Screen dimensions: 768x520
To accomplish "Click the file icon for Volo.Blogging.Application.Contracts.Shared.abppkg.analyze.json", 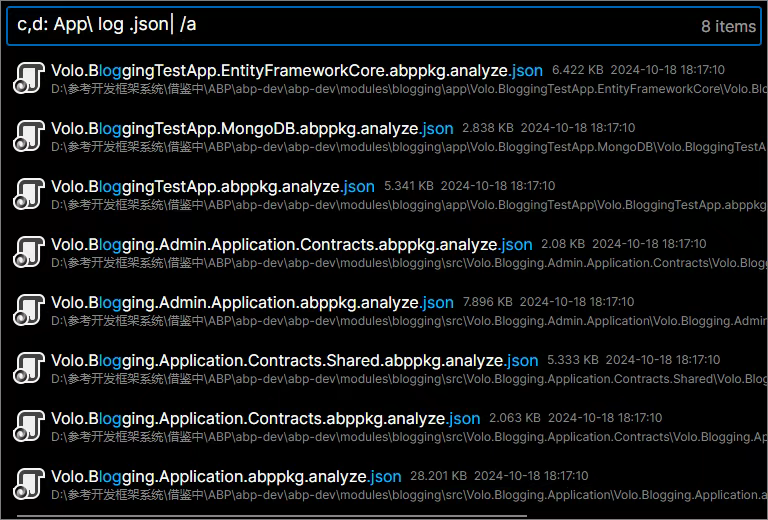I will click(x=28, y=368).
